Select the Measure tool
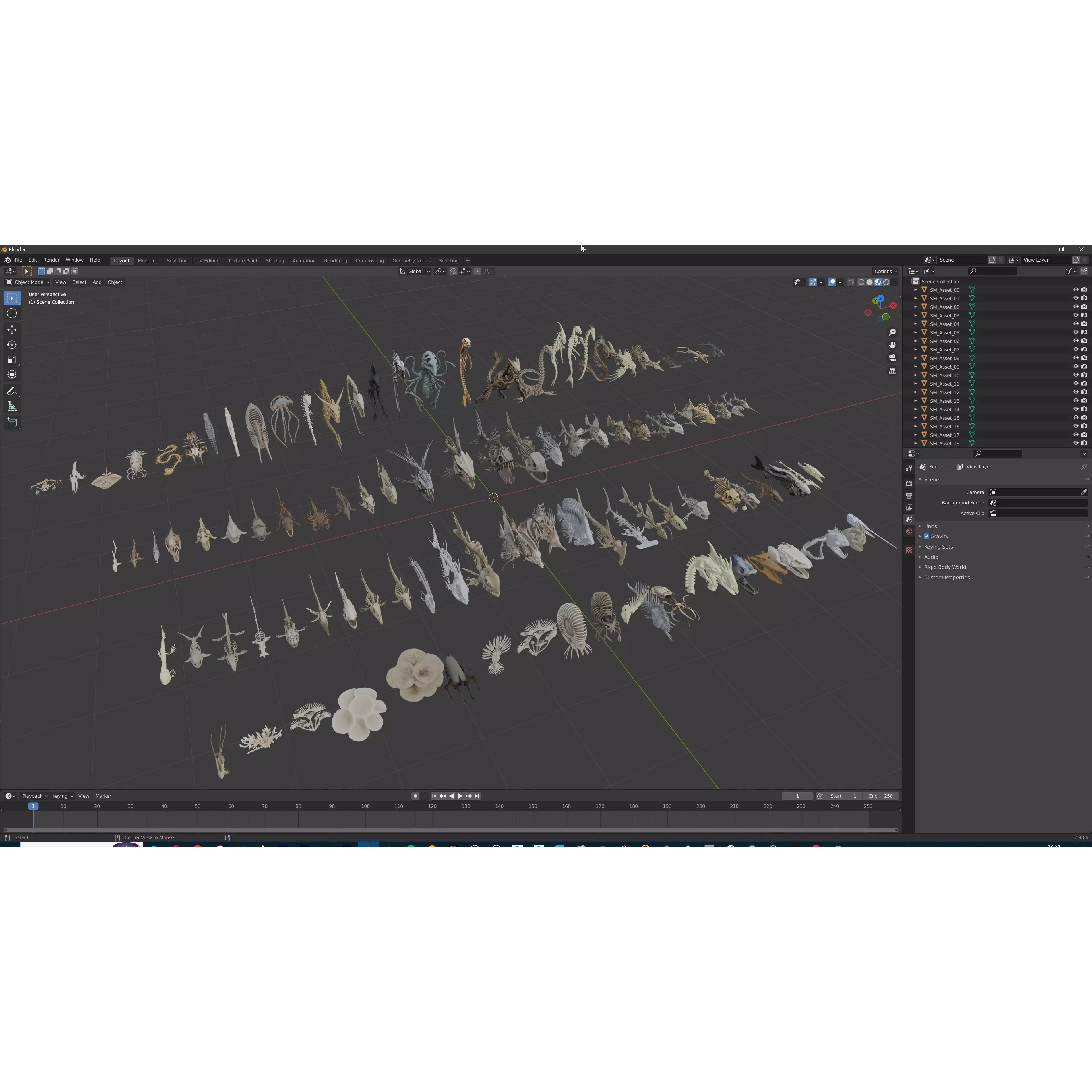 click(x=12, y=406)
